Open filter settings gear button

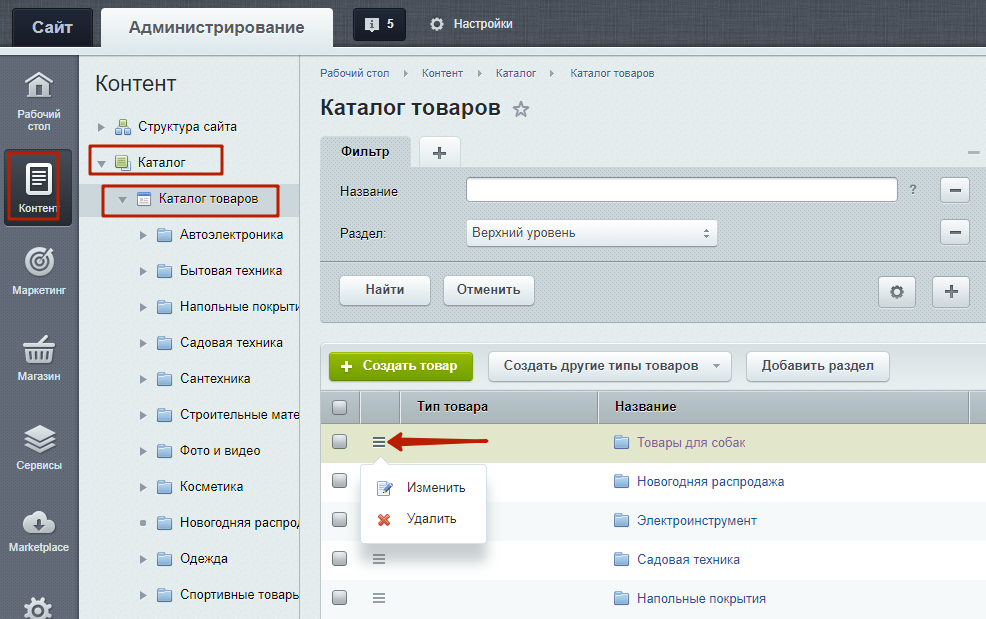(x=897, y=291)
